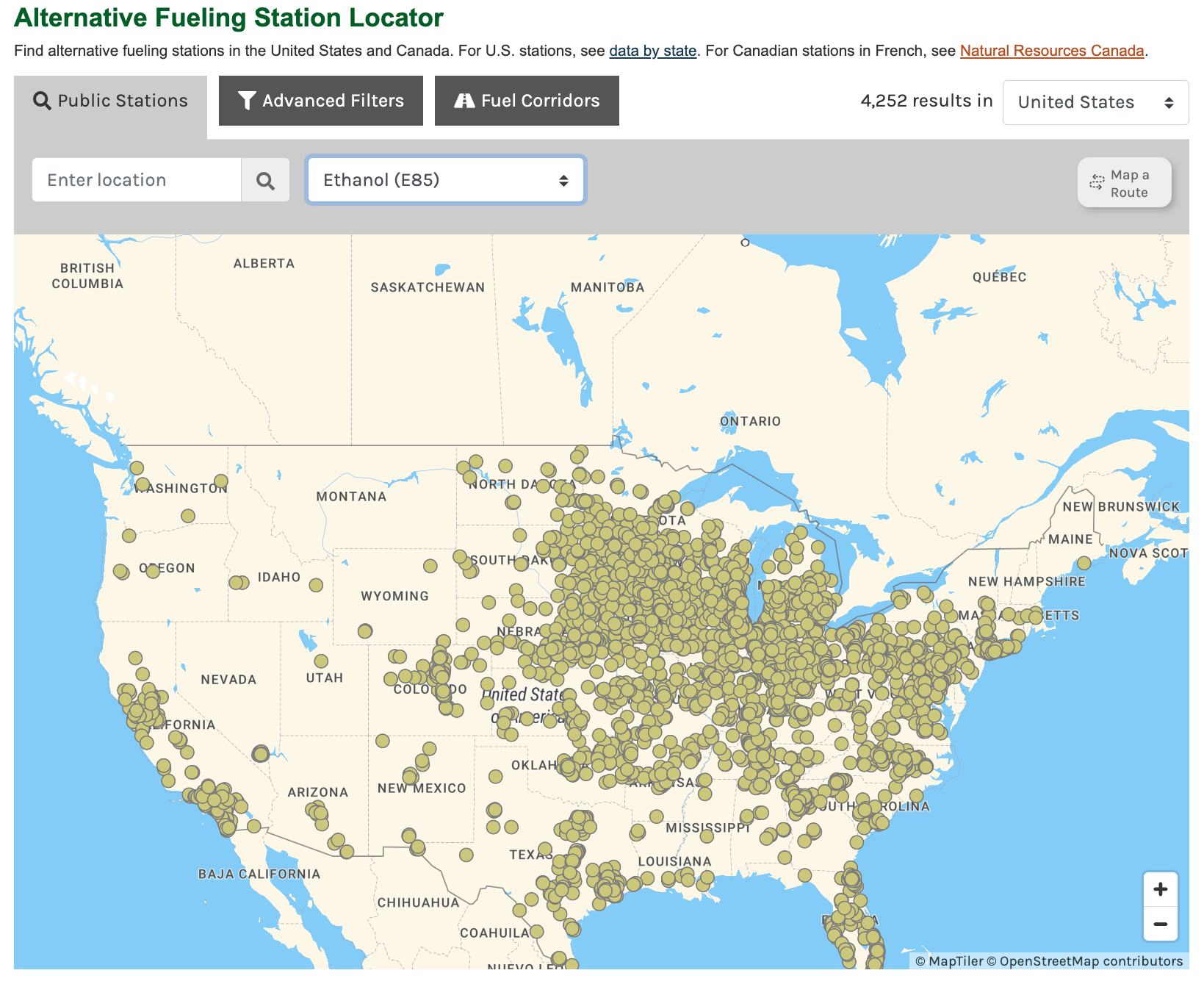
Task: Focus the Enter location text field
Action: click(137, 180)
